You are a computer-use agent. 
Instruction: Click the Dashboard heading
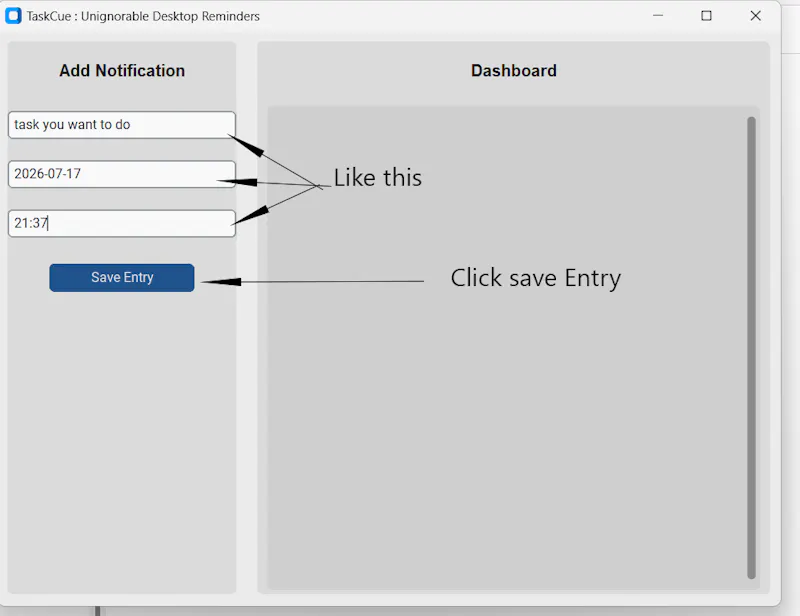(514, 70)
